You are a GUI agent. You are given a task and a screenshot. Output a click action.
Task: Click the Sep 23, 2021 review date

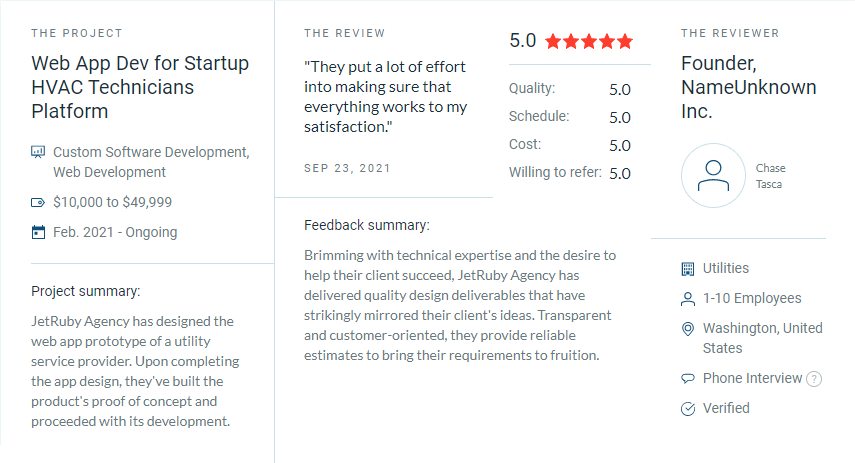point(347,168)
